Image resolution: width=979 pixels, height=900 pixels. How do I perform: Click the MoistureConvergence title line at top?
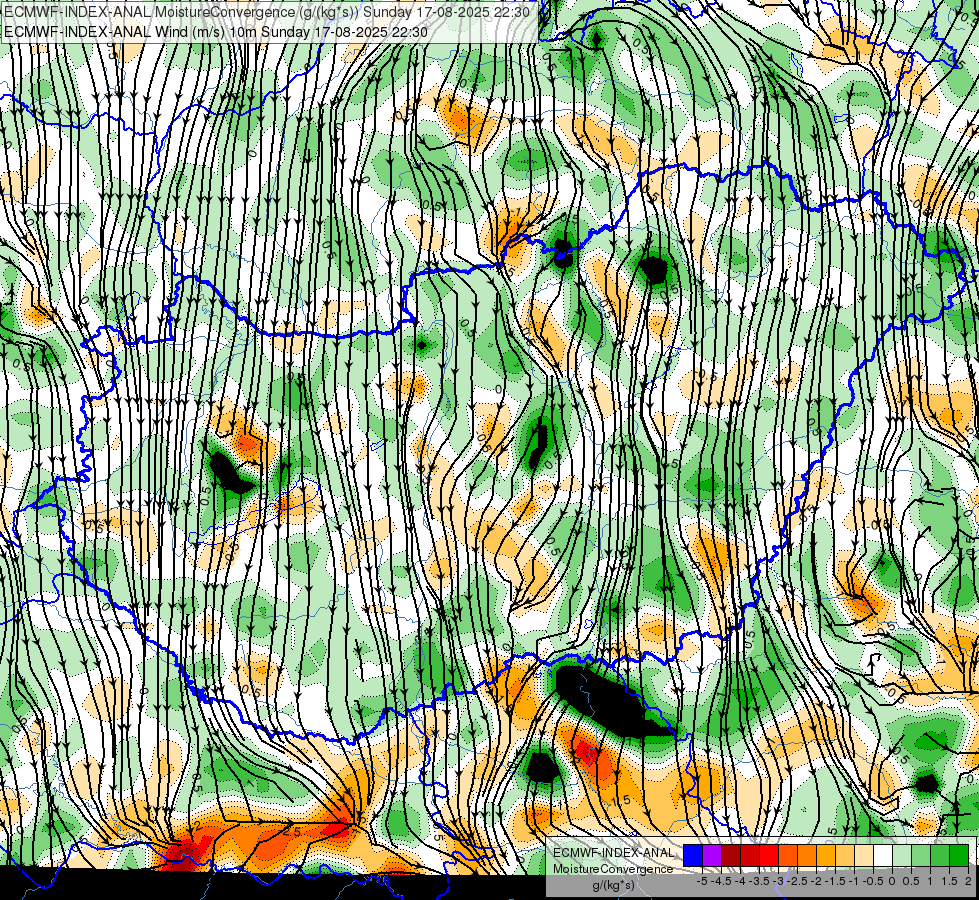(x=267, y=12)
